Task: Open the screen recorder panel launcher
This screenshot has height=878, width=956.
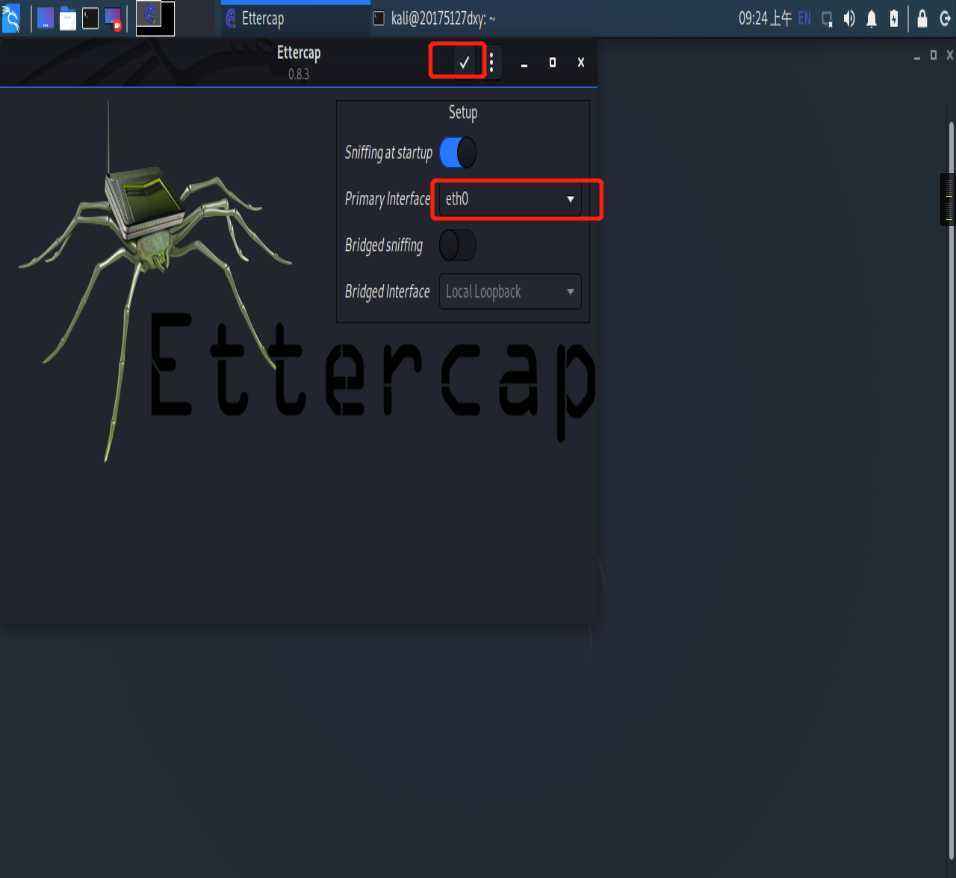Action: pos(113,19)
